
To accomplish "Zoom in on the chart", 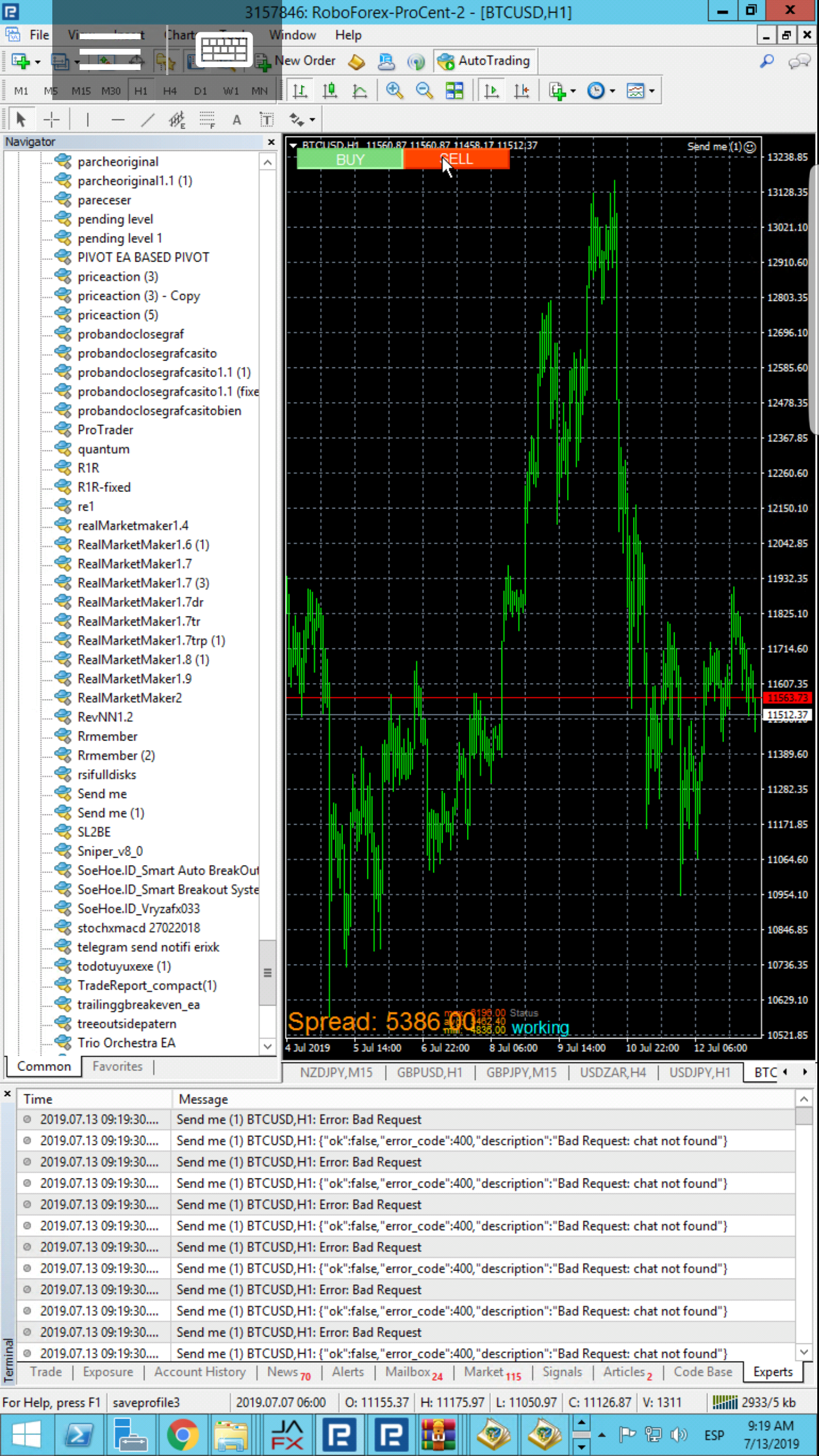I will point(394,91).
